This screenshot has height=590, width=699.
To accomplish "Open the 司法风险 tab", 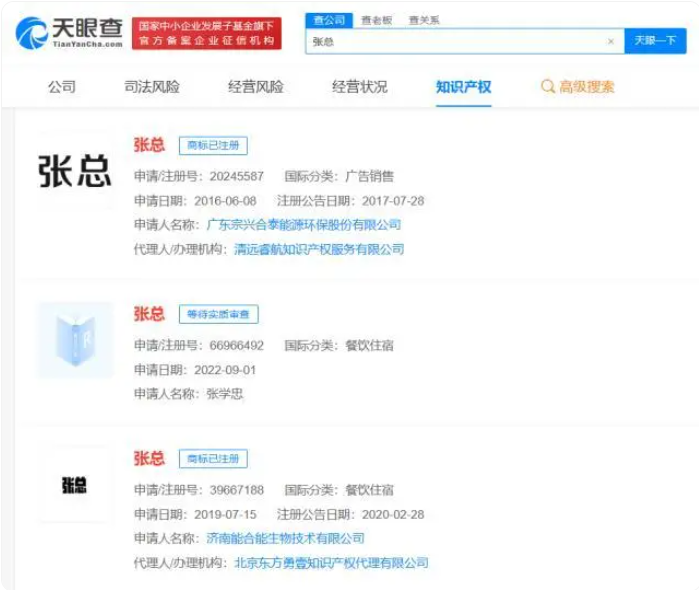I will point(152,87).
